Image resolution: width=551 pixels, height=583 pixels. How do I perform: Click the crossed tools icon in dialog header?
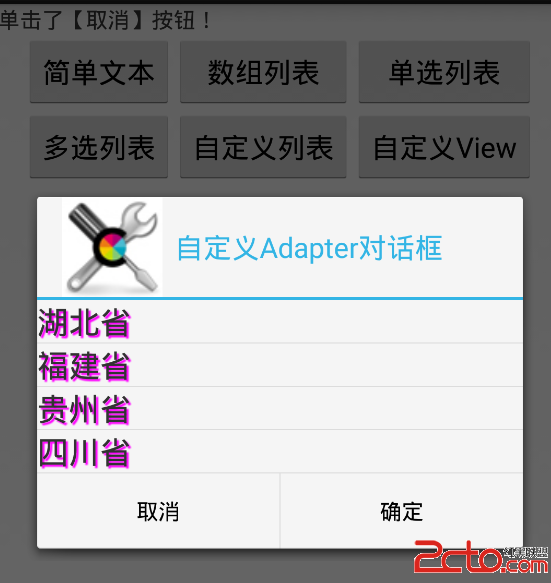click(112, 247)
